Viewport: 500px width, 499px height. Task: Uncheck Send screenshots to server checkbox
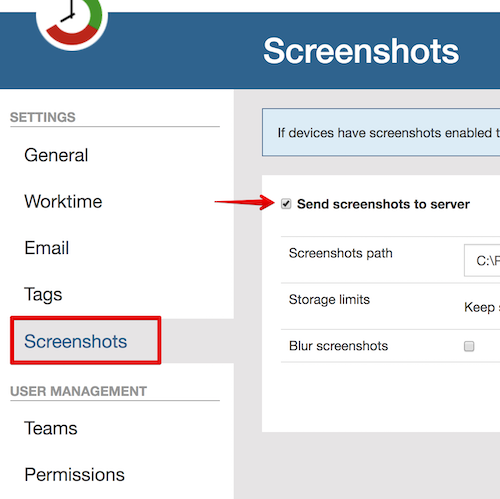(286, 204)
